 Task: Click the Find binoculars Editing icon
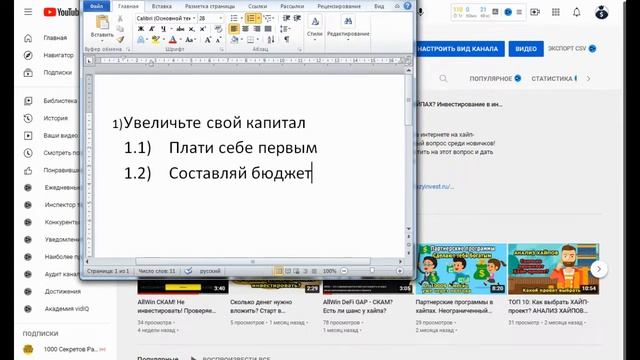coord(348,21)
